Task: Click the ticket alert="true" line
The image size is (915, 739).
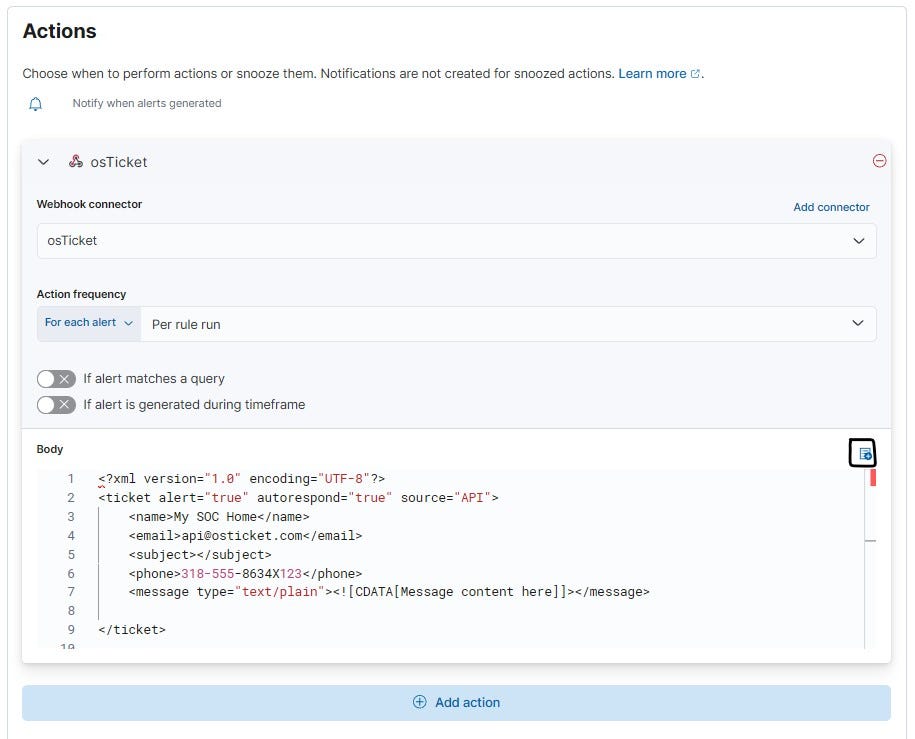Action: (298, 498)
